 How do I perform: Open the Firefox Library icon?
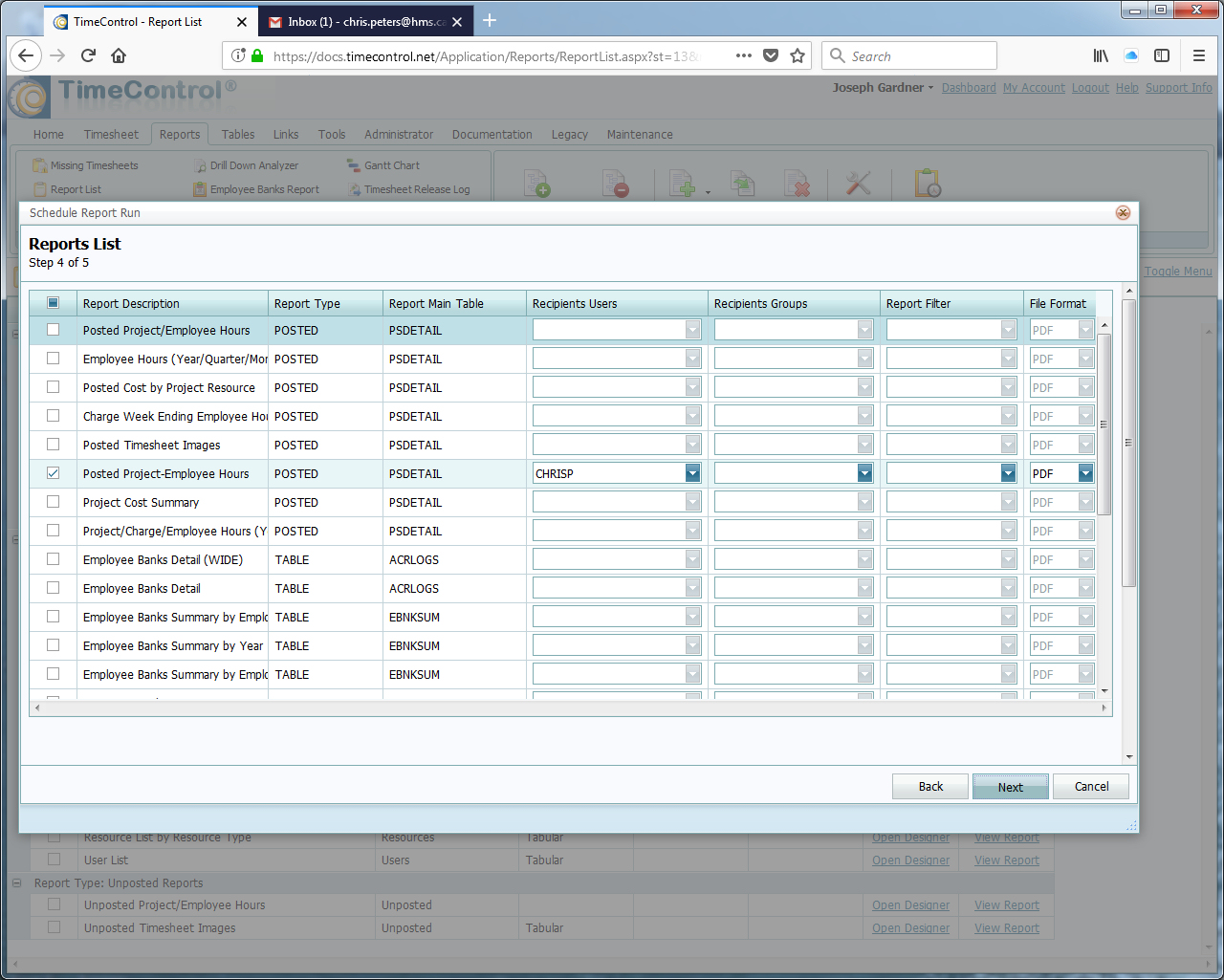pyautogui.click(x=1101, y=55)
